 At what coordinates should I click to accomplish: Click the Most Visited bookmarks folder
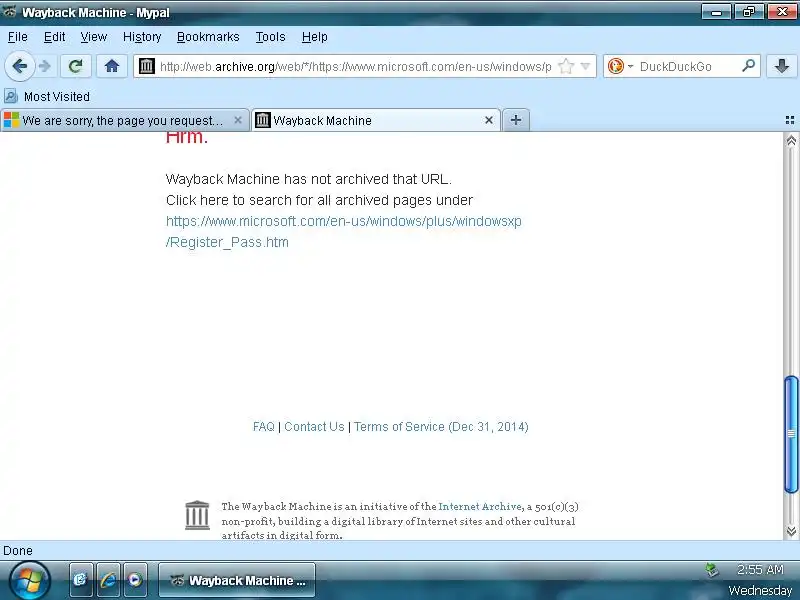(x=47, y=96)
